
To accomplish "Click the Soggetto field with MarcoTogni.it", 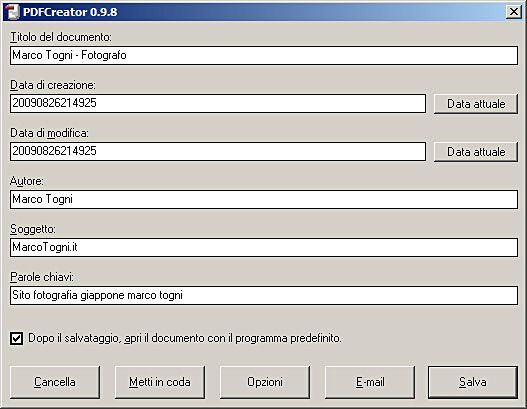I will [264, 248].
